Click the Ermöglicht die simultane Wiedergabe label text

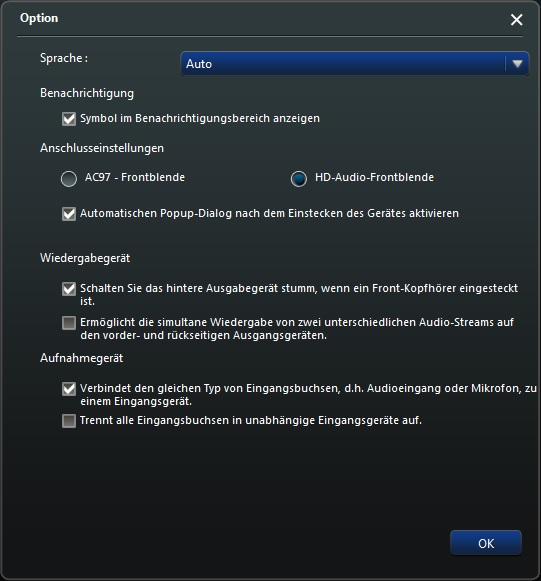(297, 329)
